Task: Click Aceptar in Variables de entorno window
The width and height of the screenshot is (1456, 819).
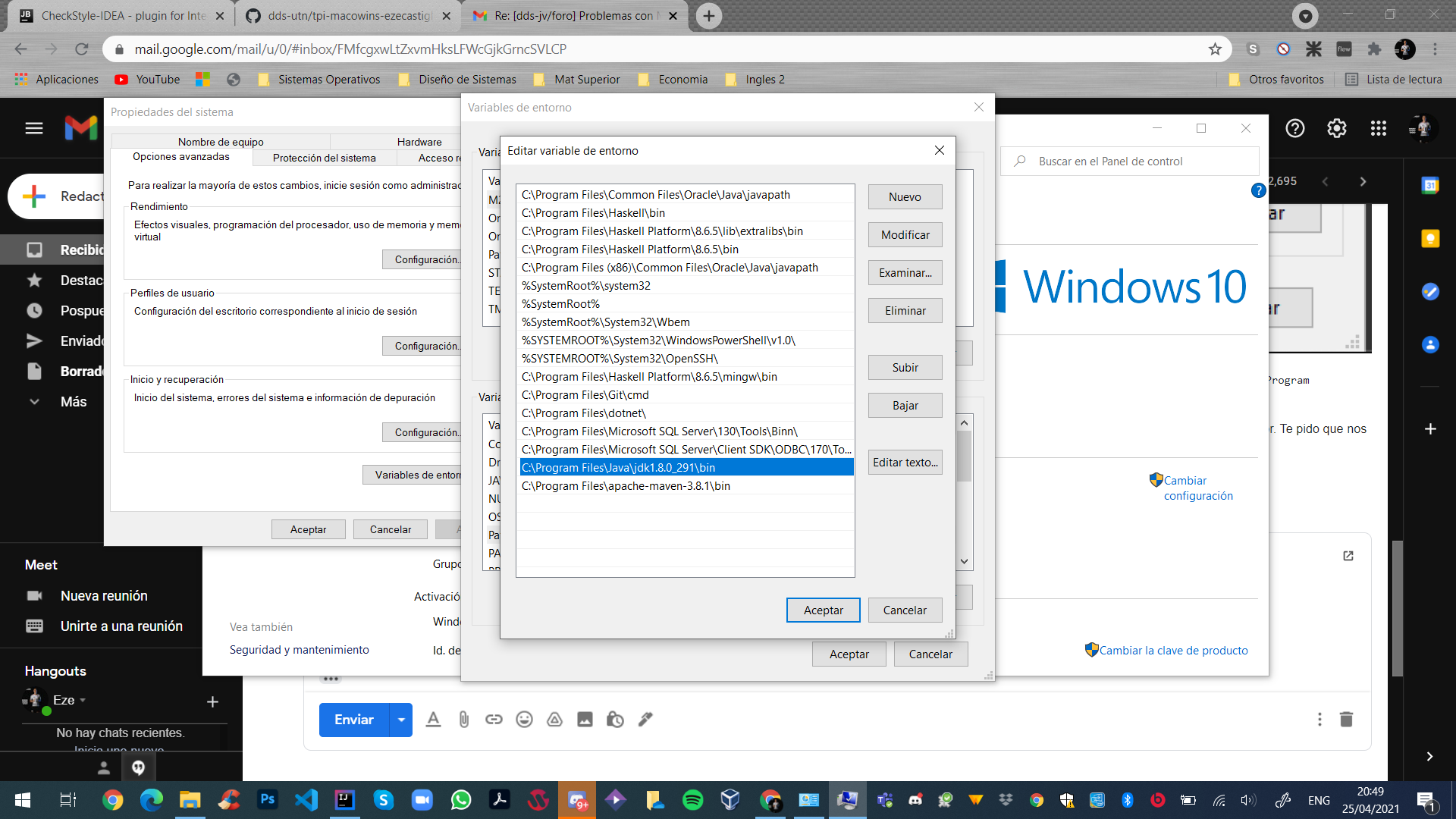Action: [849, 654]
